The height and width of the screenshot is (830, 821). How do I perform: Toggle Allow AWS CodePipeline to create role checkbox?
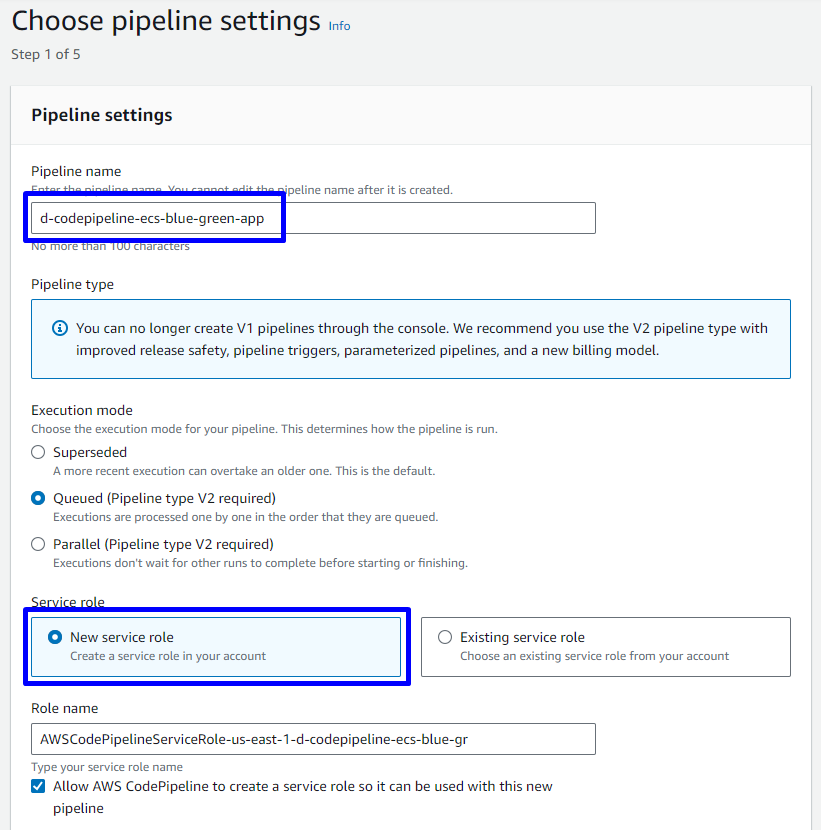(38, 787)
